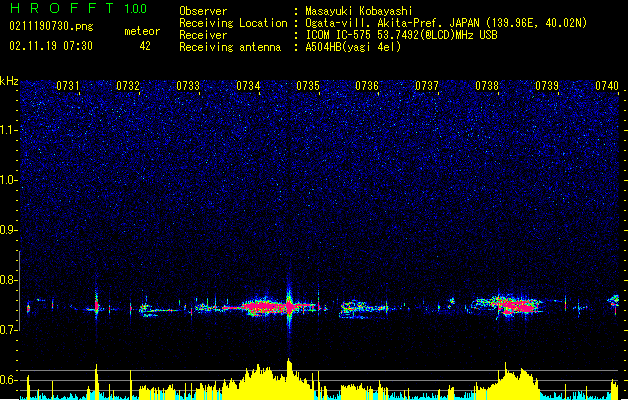
Task: Click the Receiving antenna label
Action: point(230,47)
